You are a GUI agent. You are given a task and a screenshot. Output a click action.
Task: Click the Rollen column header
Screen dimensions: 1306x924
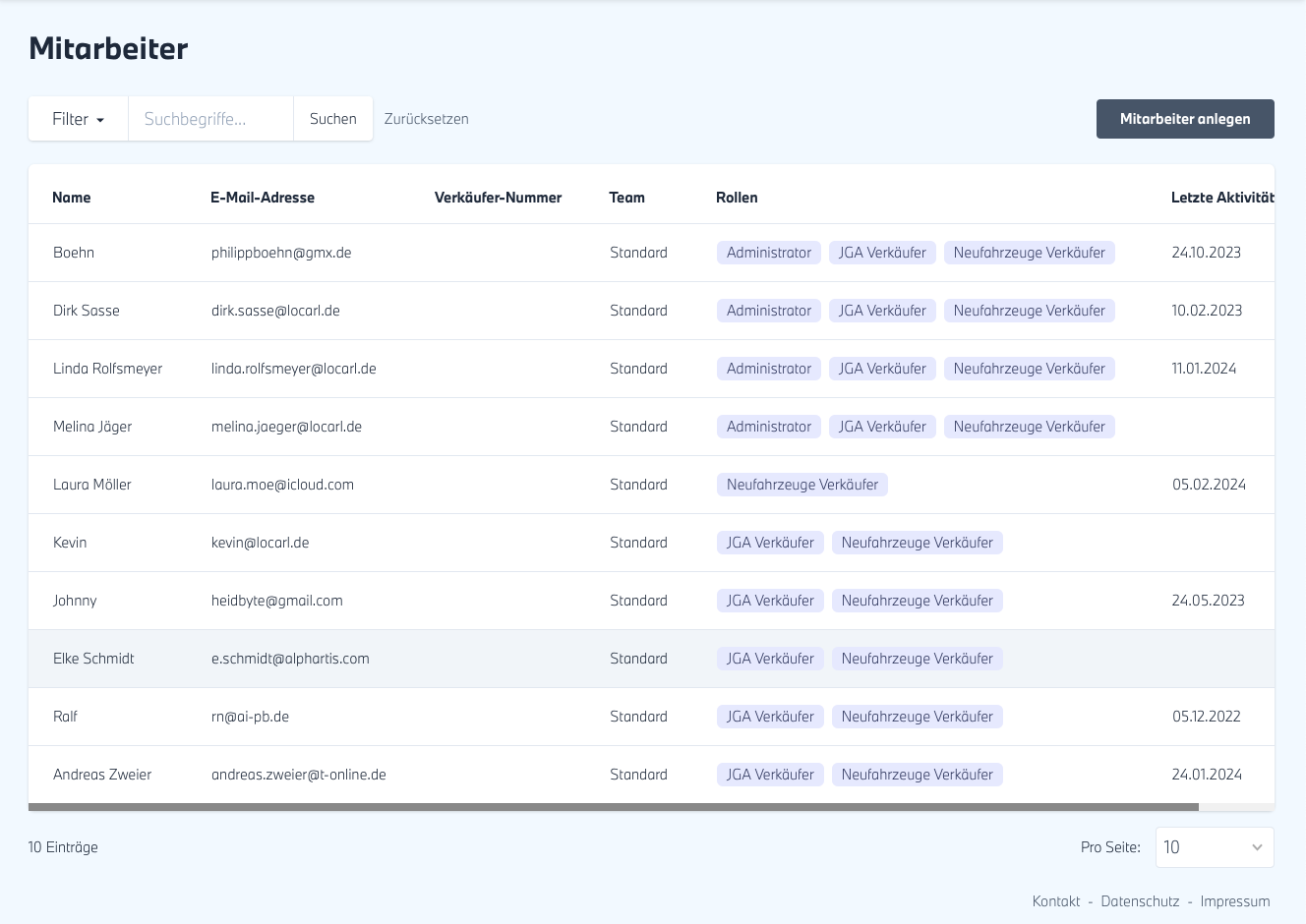tap(736, 198)
